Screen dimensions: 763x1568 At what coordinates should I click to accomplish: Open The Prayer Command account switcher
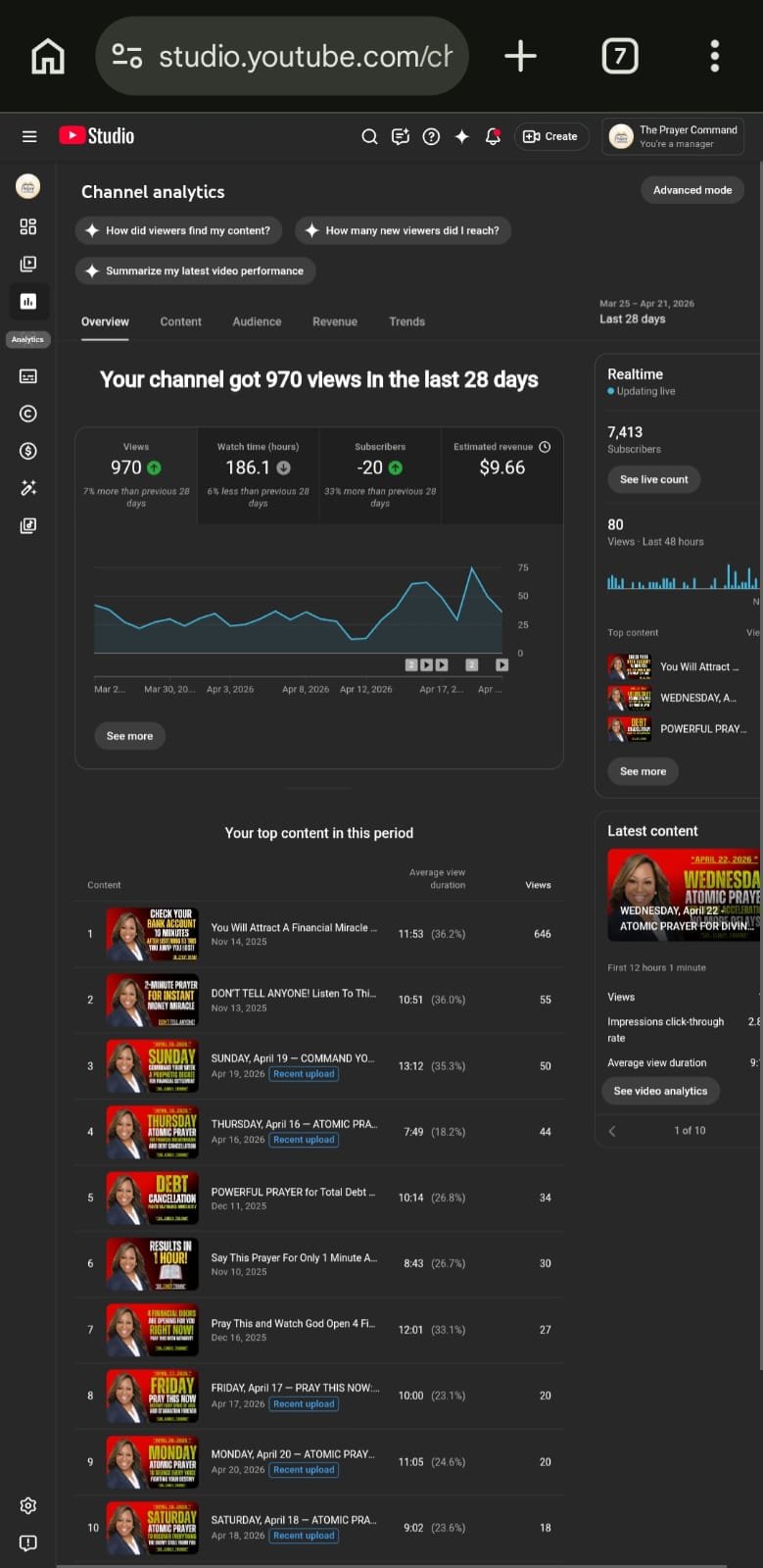[673, 136]
